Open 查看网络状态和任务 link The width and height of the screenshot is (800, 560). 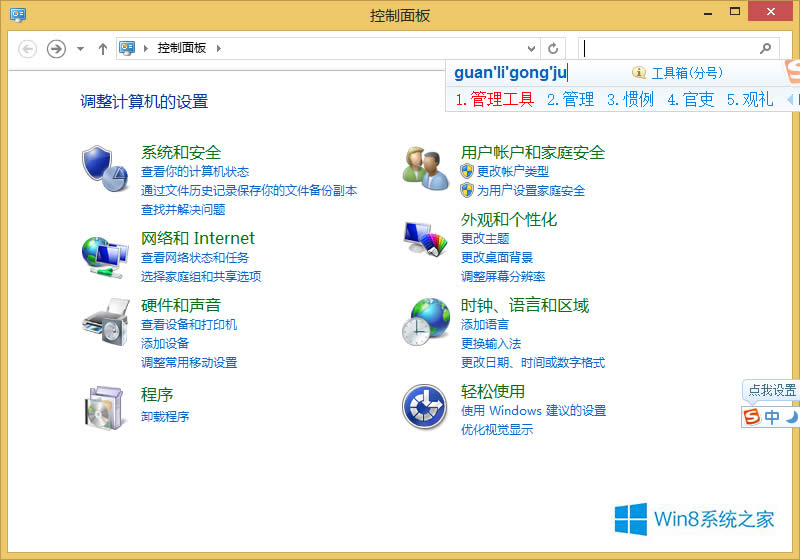coord(195,258)
